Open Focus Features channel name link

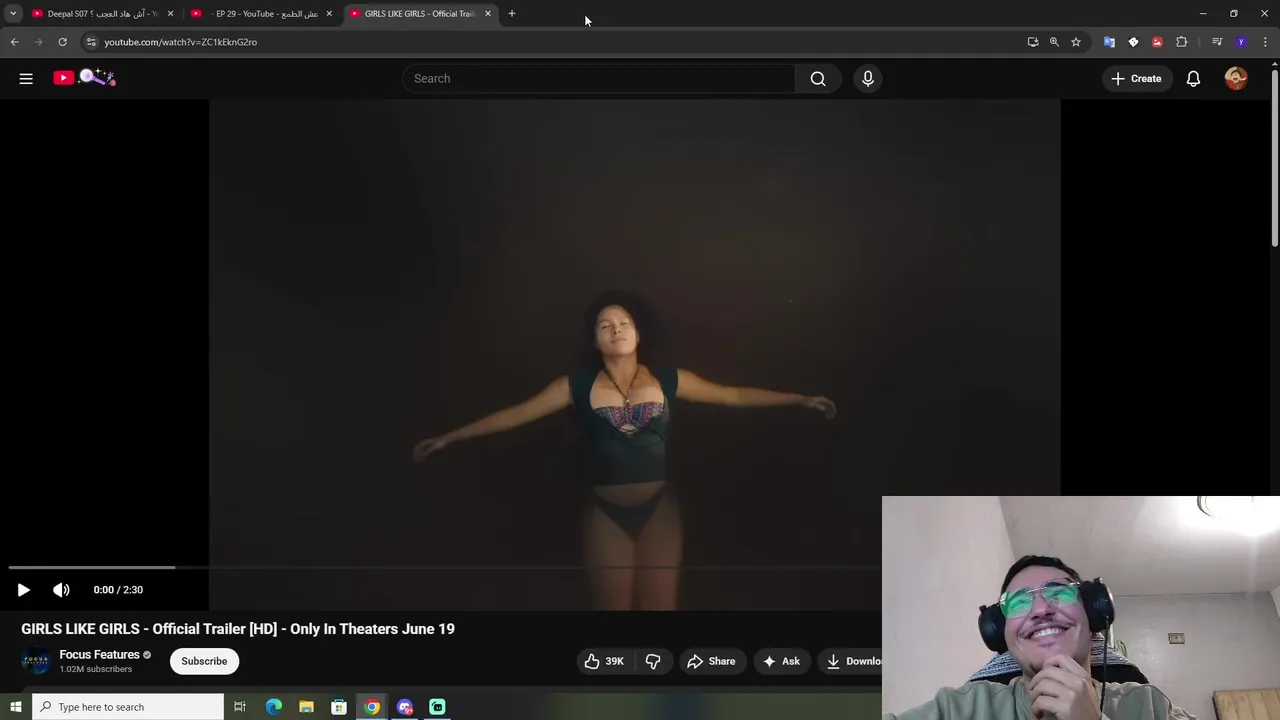[99, 655]
